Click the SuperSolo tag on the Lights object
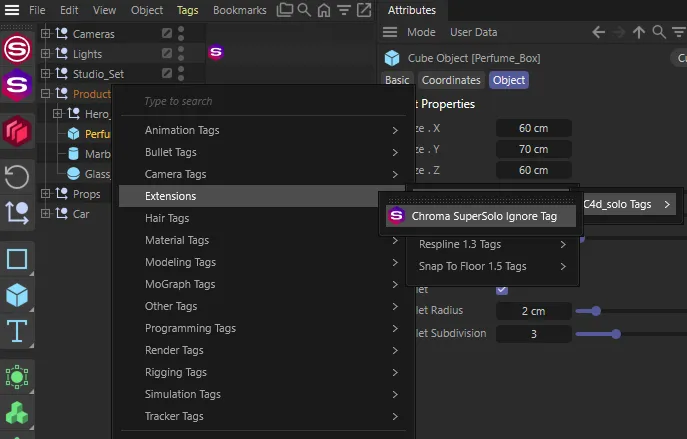The height and width of the screenshot is (439, 687). pyautogui.click(x=216, y=52)
